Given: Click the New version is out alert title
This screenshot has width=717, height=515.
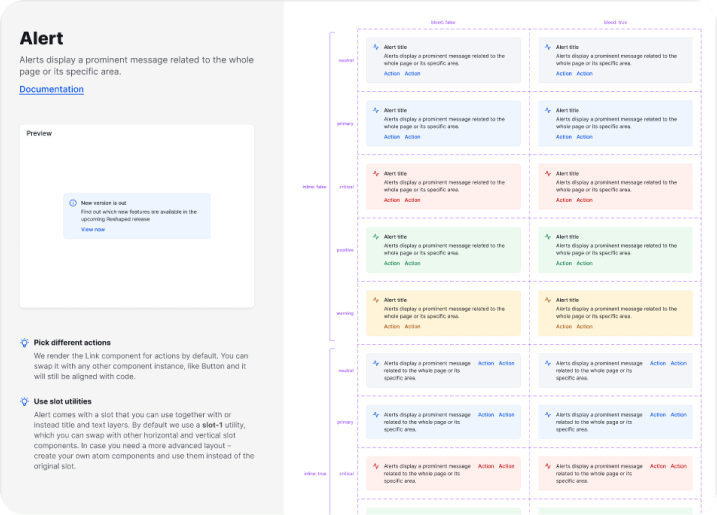Looking at the screenshot, I should pos(104,203).
